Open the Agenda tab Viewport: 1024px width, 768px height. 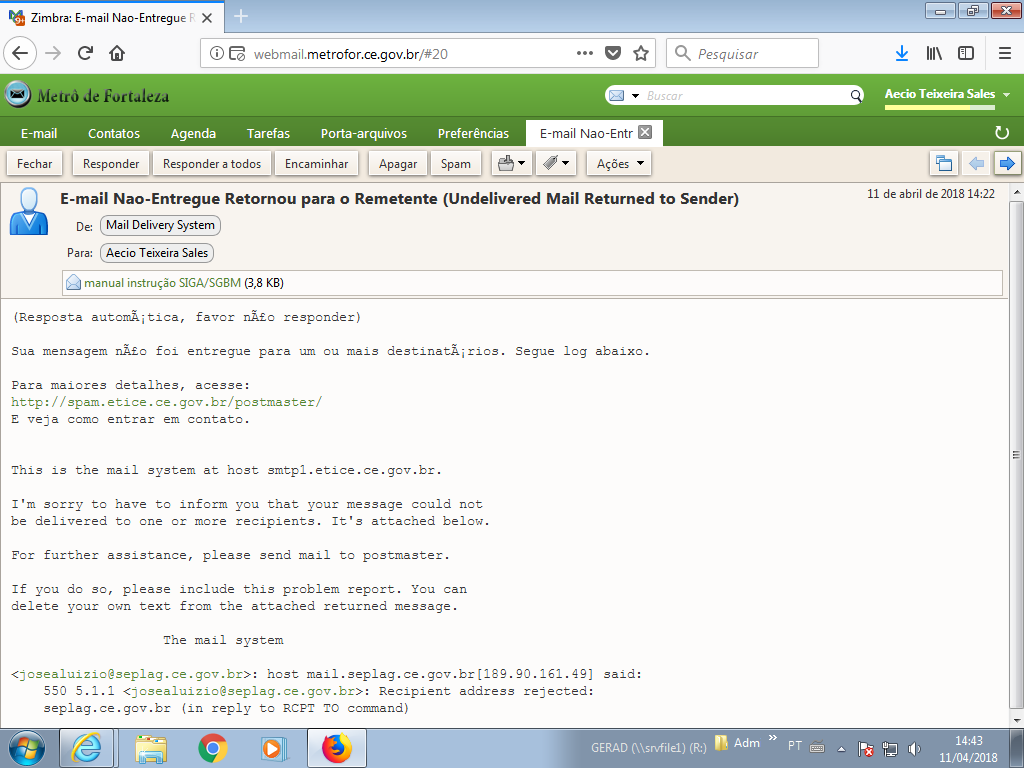(x=193, y=133)
